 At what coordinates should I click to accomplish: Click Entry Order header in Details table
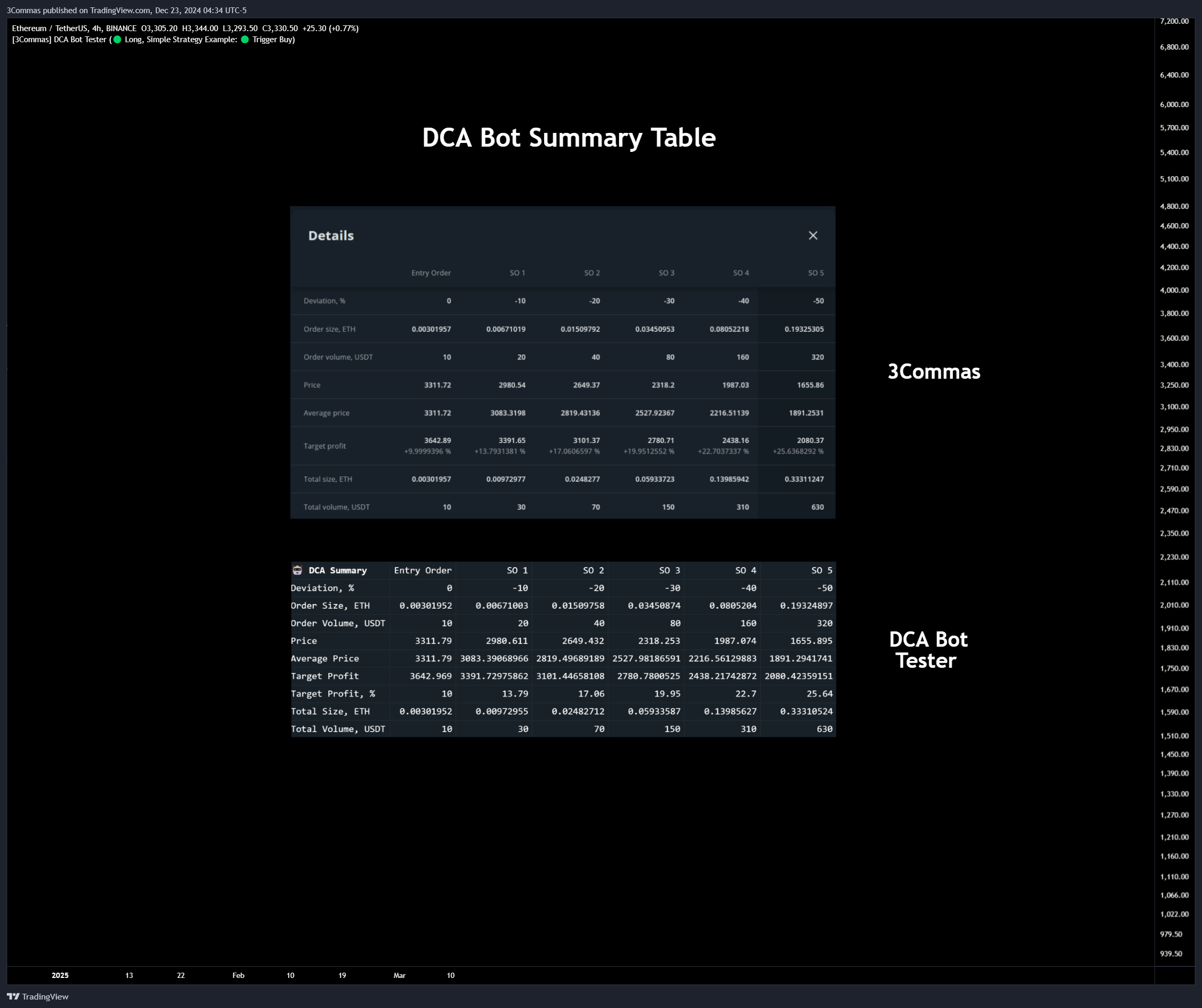431,273
